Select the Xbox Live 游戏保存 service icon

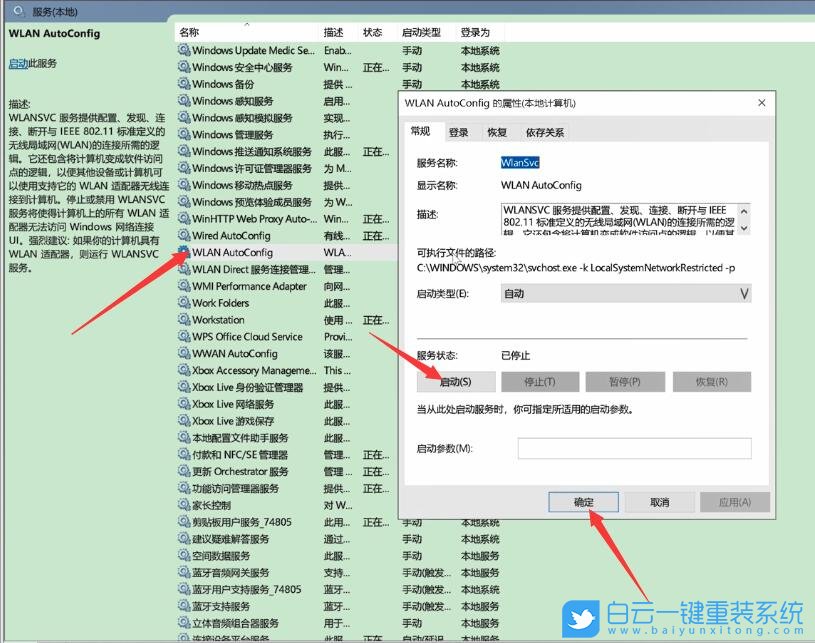click(185, 421)
